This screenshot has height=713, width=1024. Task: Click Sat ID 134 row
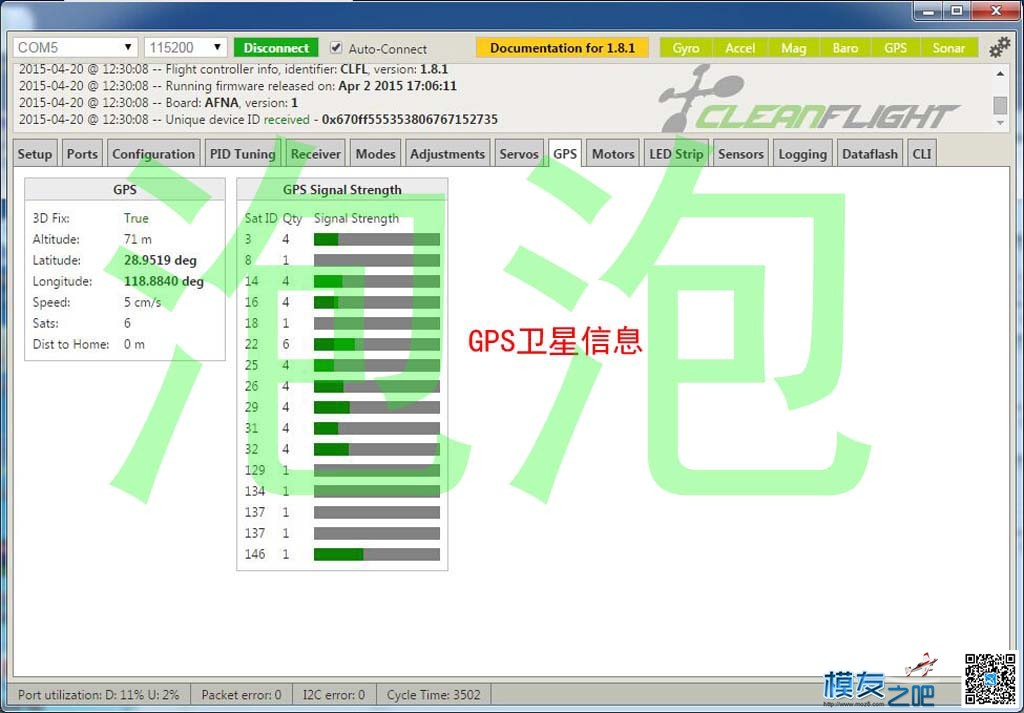coord(342,491)
